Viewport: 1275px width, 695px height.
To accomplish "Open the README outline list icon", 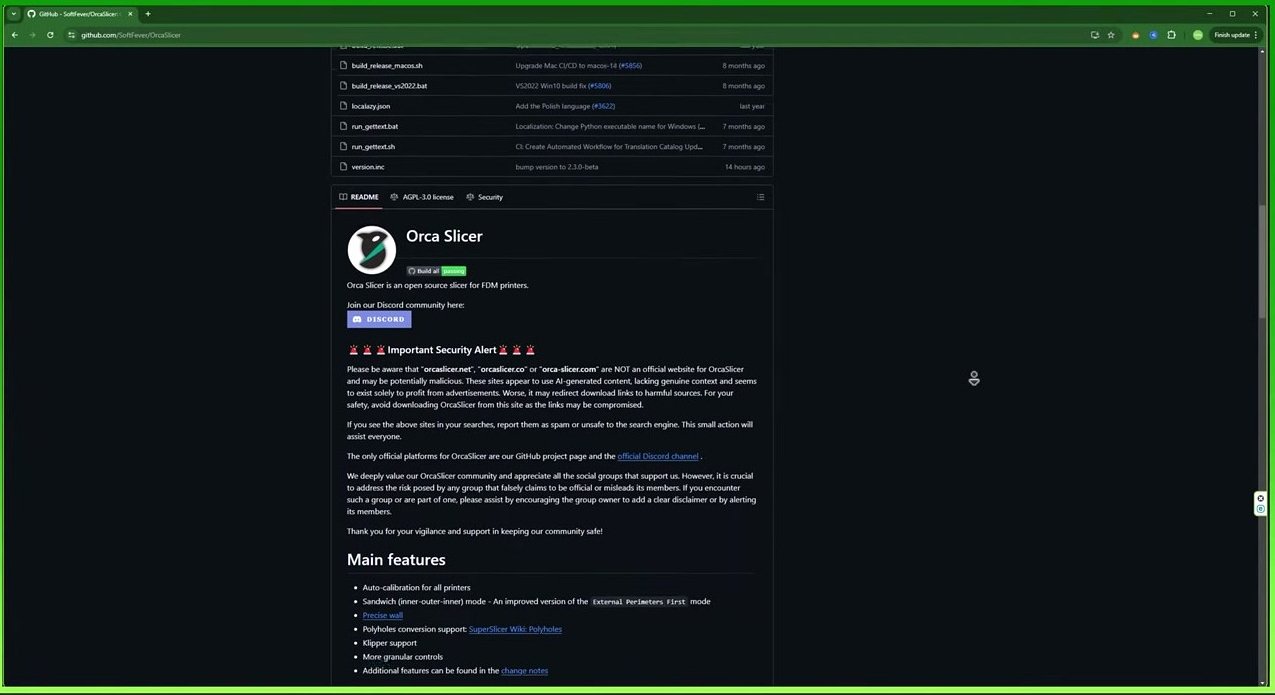I will (760, 197).
